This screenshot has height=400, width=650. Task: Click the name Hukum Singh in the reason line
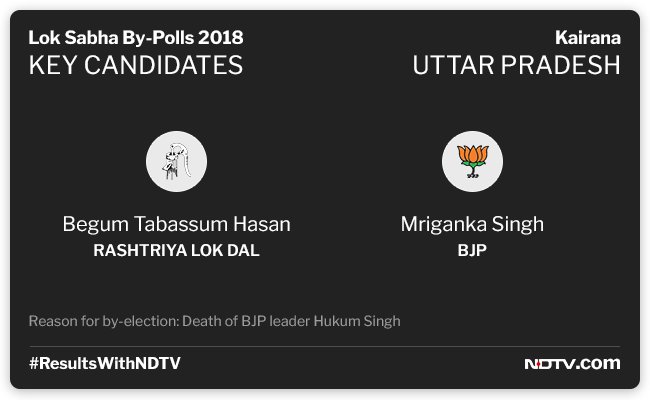pos(357,321)
